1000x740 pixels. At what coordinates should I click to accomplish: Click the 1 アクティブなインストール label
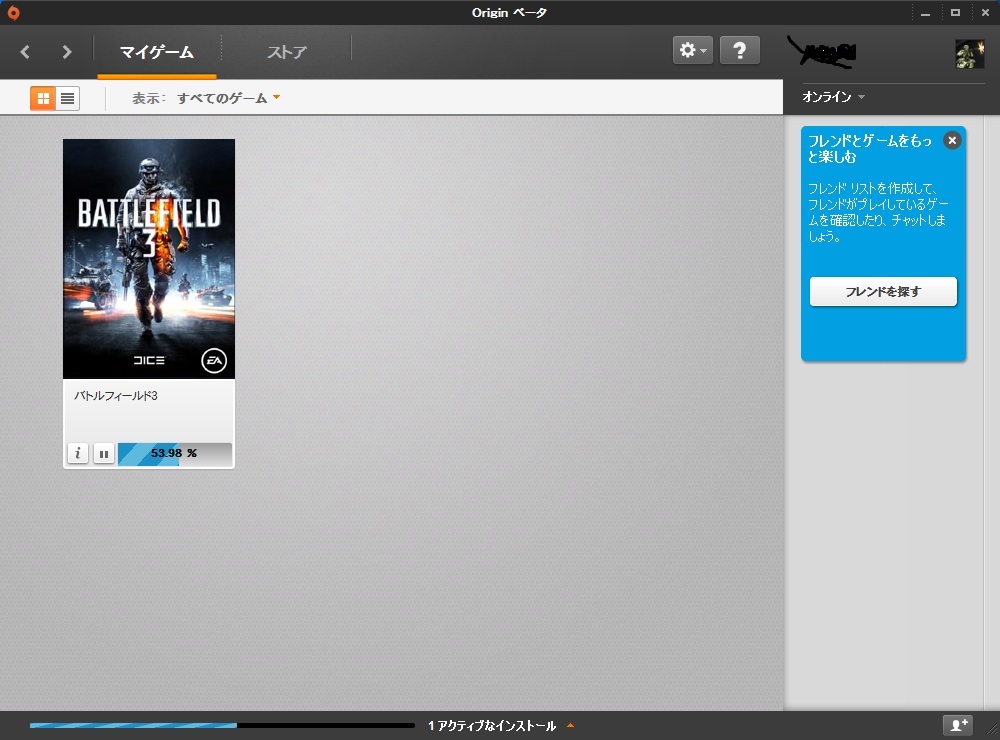pos(492,725)
